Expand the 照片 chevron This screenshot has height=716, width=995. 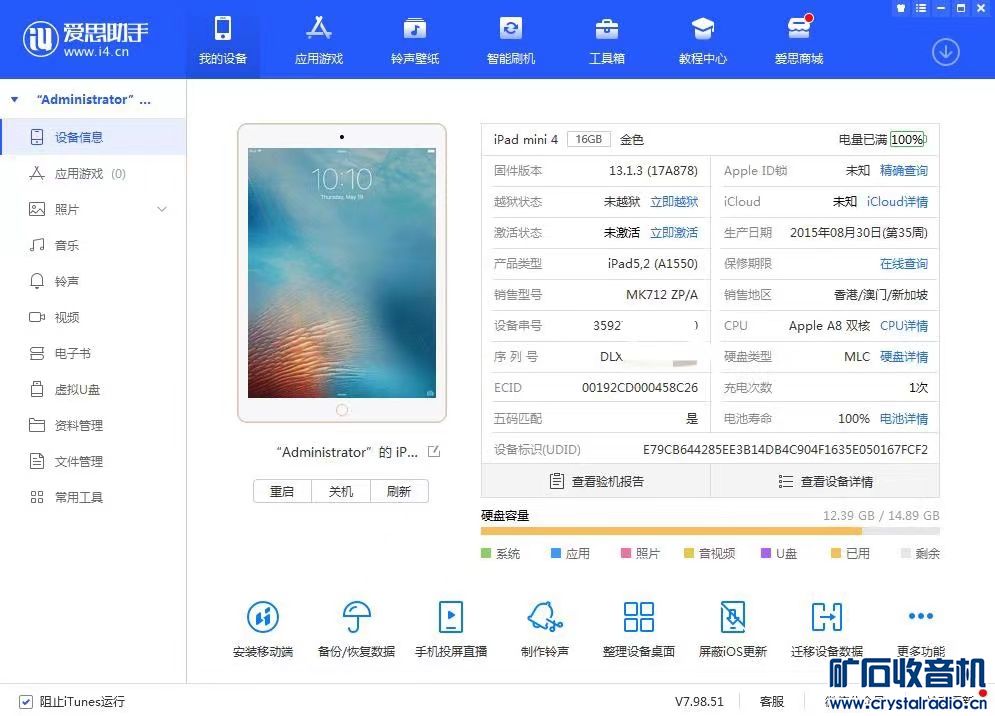[x=162, y=209]
